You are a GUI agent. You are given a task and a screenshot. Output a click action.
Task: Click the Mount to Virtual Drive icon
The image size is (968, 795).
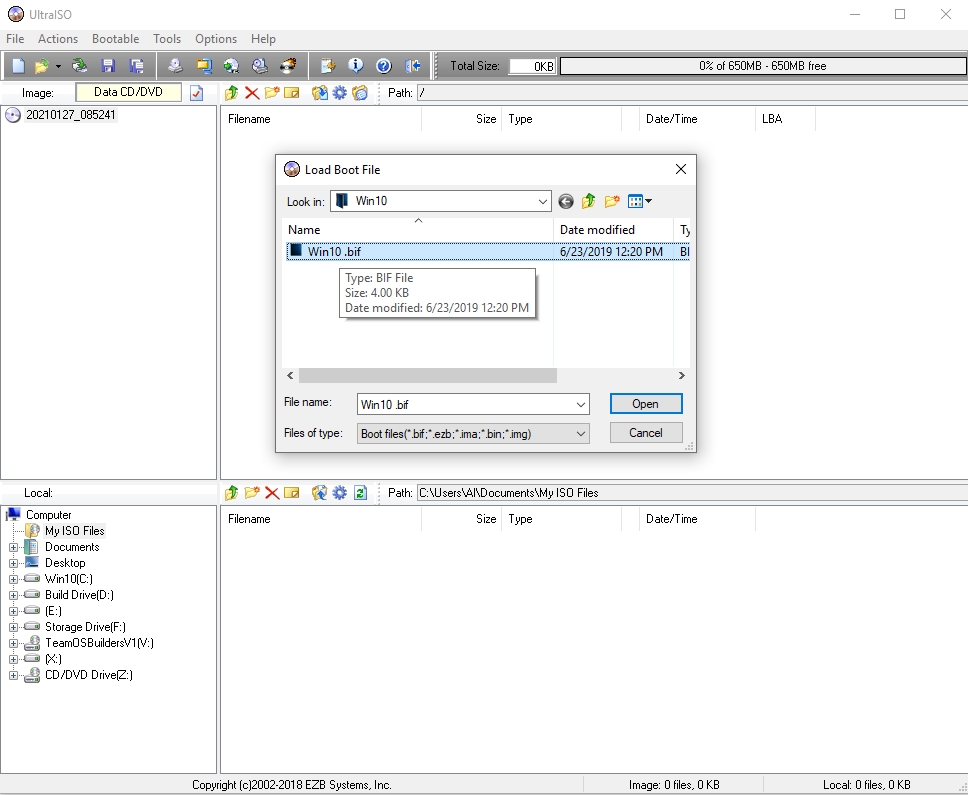pos(260,65)
